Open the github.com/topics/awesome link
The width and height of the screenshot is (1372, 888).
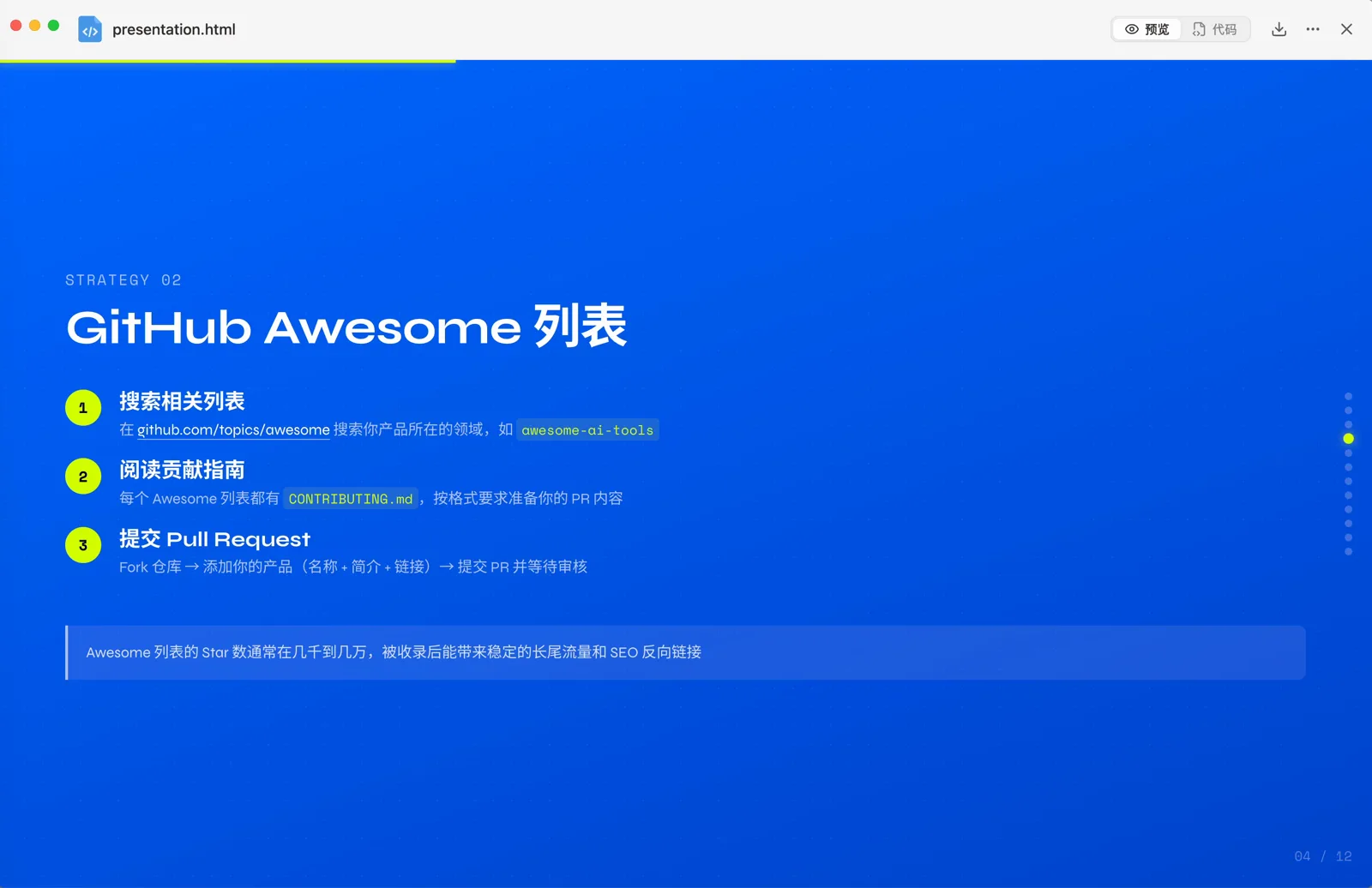point(233,430)
